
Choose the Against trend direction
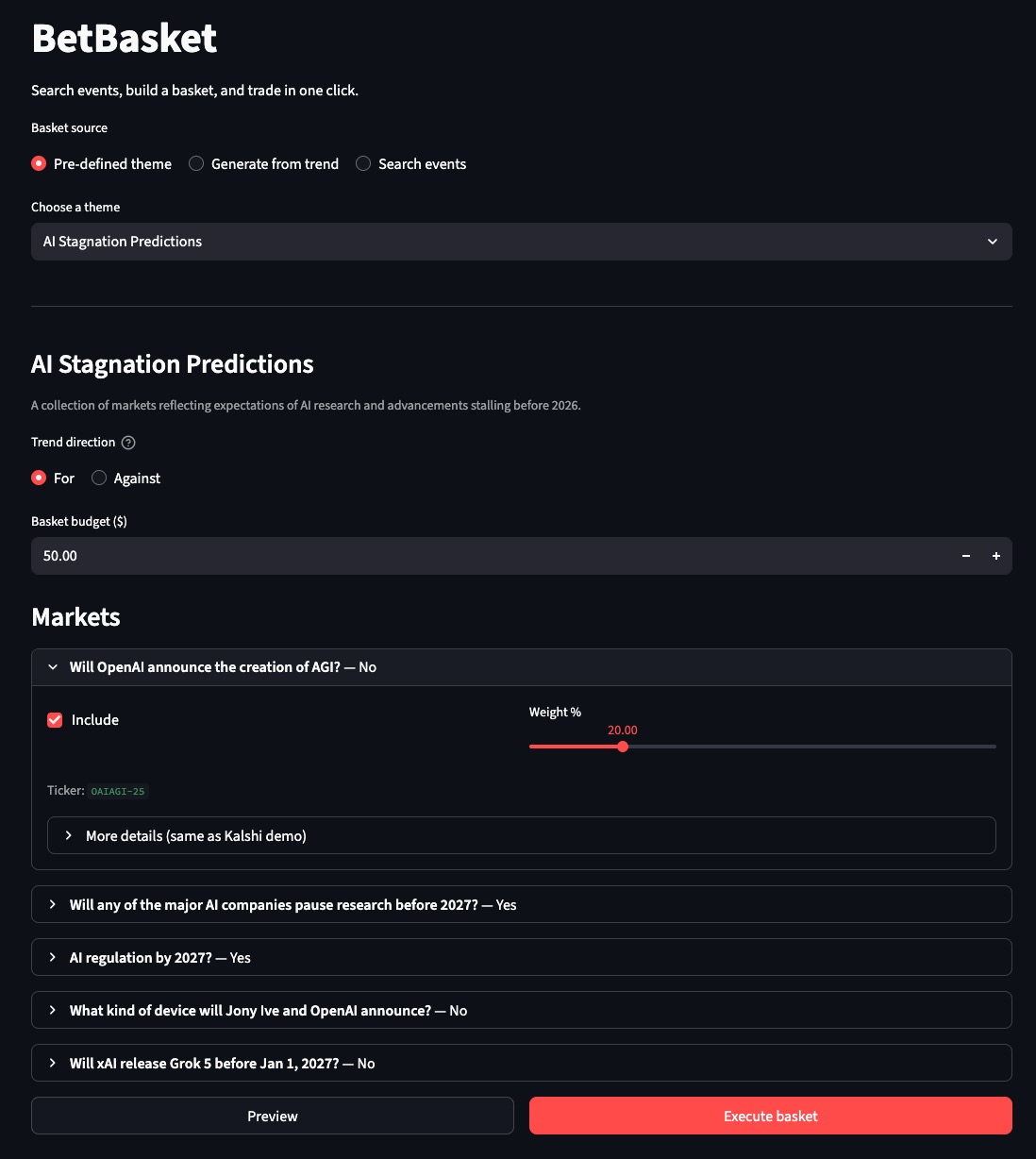point(126,479)
